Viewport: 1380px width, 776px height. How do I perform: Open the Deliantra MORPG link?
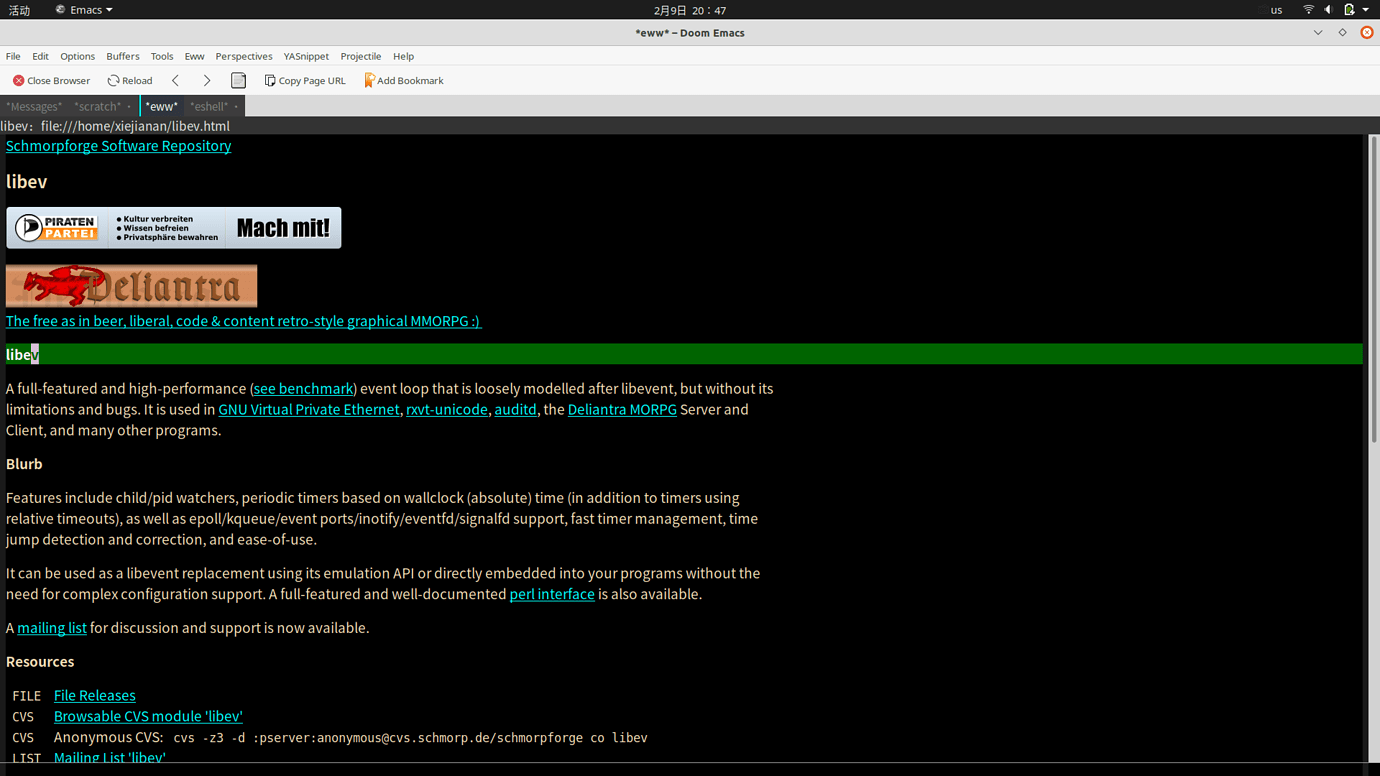click(x=622, y=410)
